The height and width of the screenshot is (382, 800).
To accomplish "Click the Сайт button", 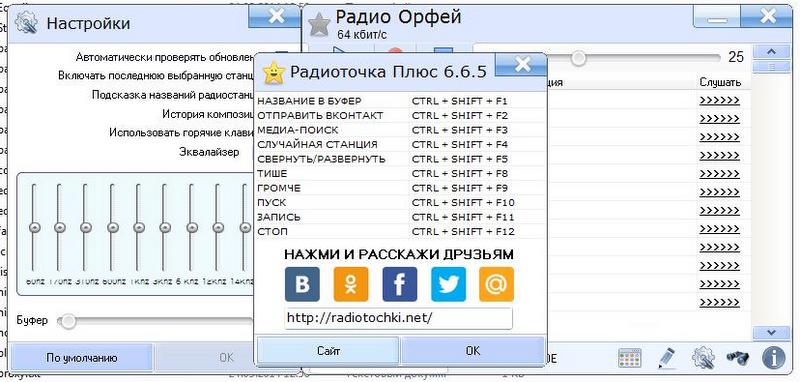I will (328, 351).
